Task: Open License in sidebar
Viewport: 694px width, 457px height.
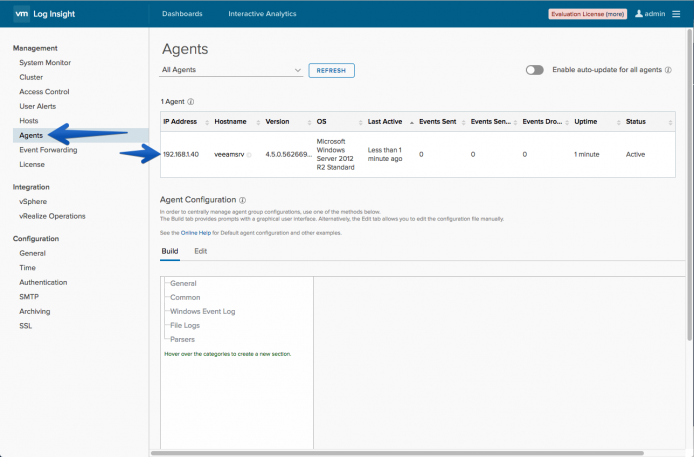Action: tap(32, 165)
